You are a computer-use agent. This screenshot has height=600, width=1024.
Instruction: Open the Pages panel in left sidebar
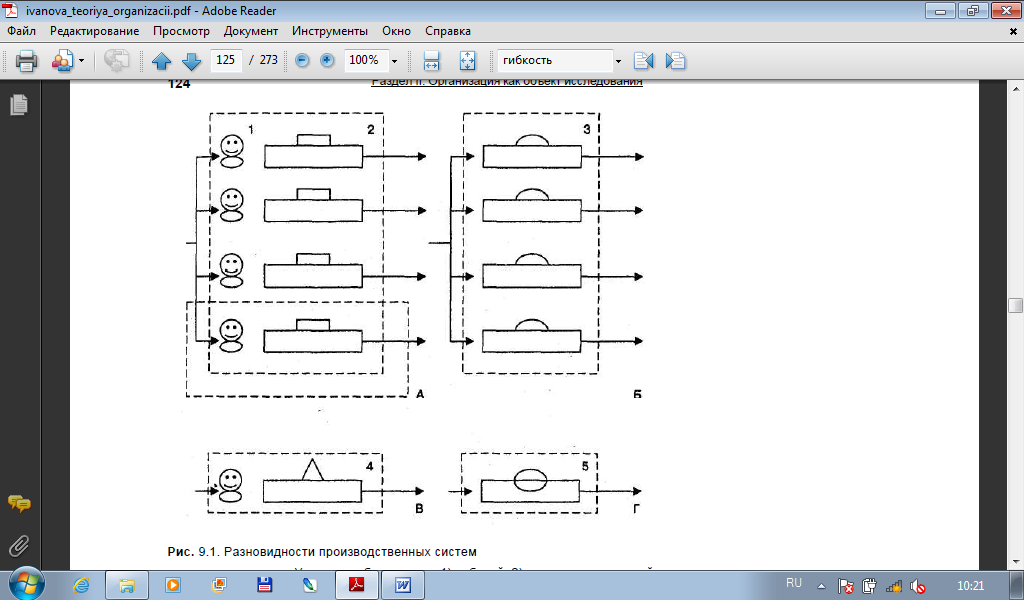click(20, 104)
